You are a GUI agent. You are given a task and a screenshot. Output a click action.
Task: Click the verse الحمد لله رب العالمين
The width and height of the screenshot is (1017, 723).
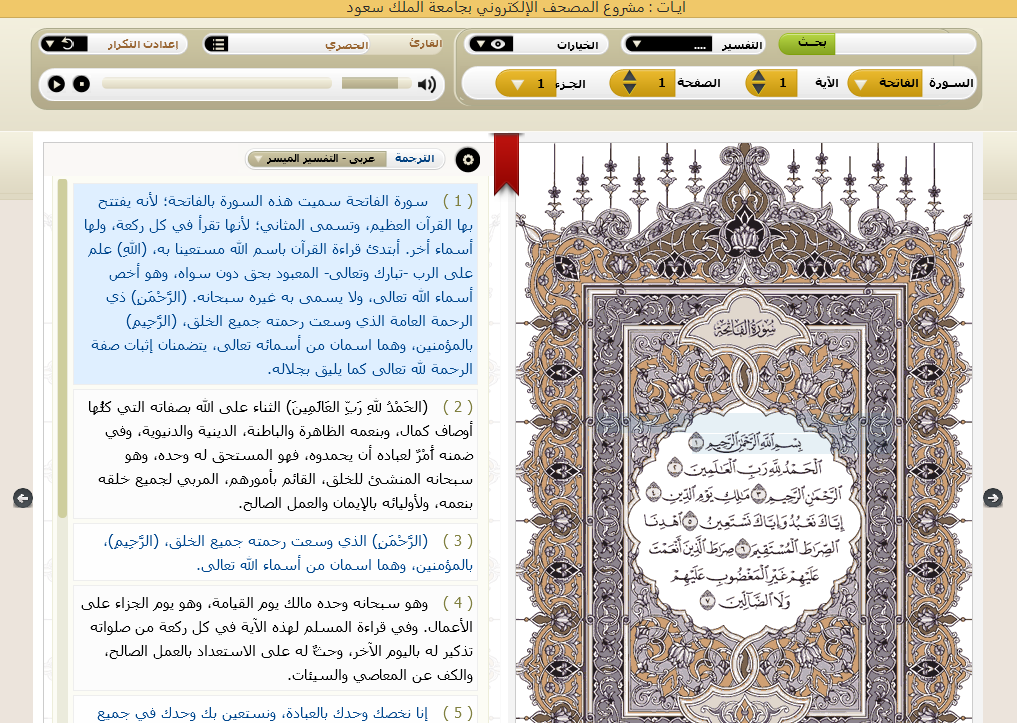pos(754,468)
